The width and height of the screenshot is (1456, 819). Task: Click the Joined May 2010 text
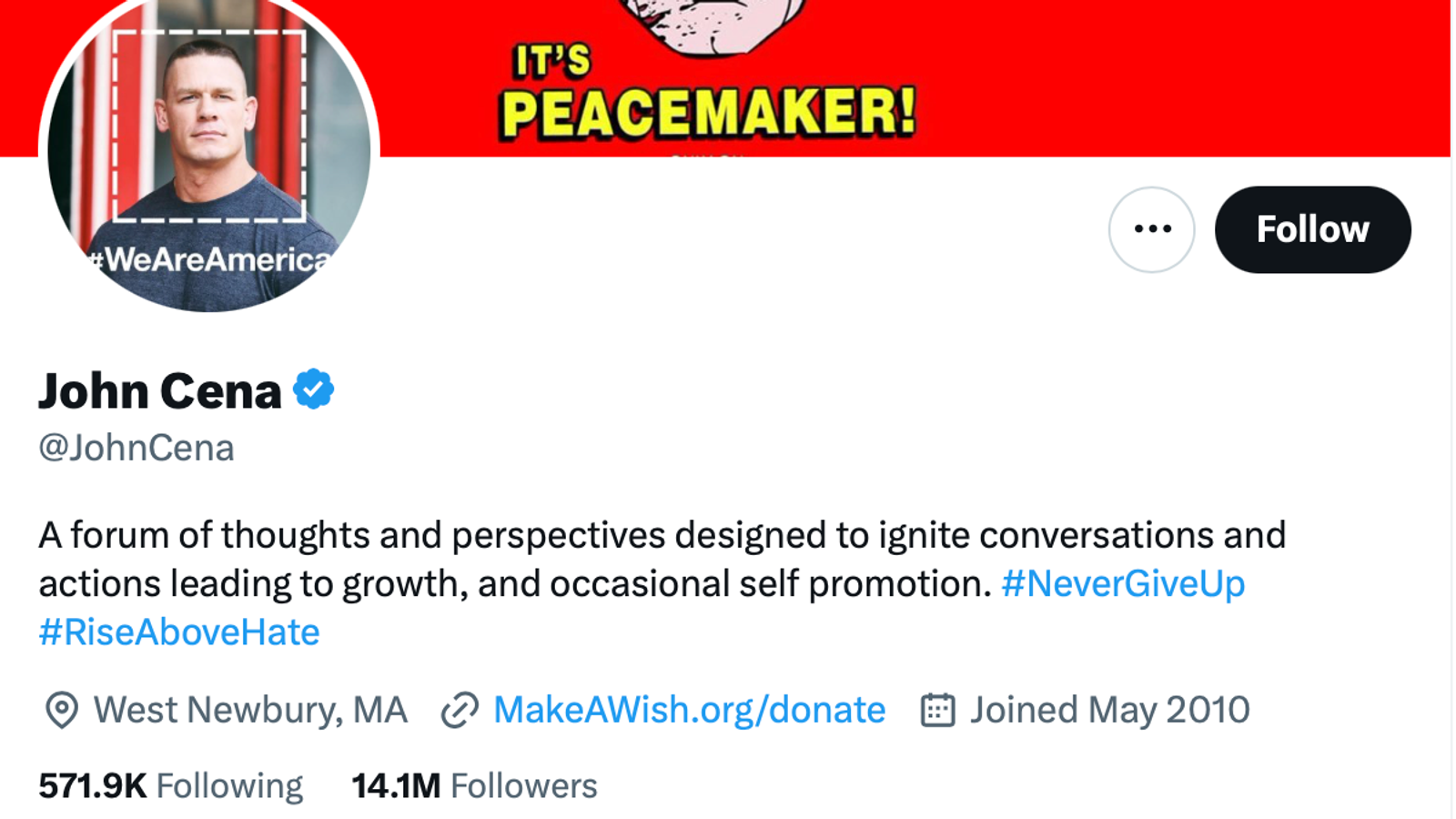click(1109, 710)
